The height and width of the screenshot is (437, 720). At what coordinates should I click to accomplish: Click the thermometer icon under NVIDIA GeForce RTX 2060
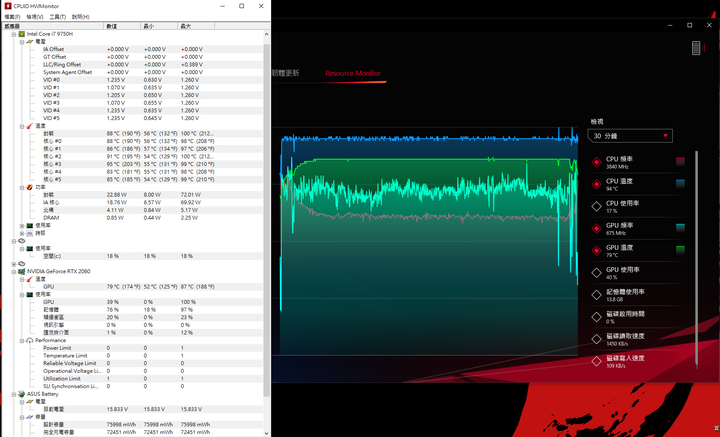29,279
